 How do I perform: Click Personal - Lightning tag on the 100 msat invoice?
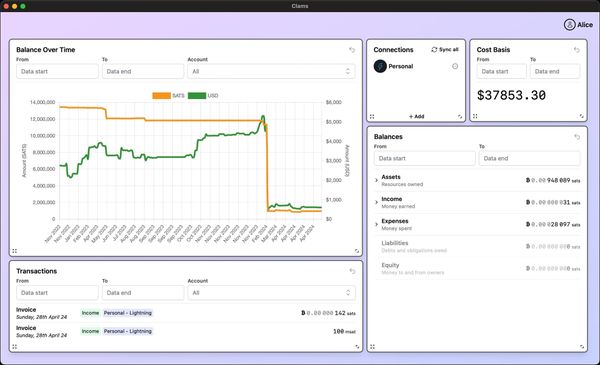click(x=128, y=331)
